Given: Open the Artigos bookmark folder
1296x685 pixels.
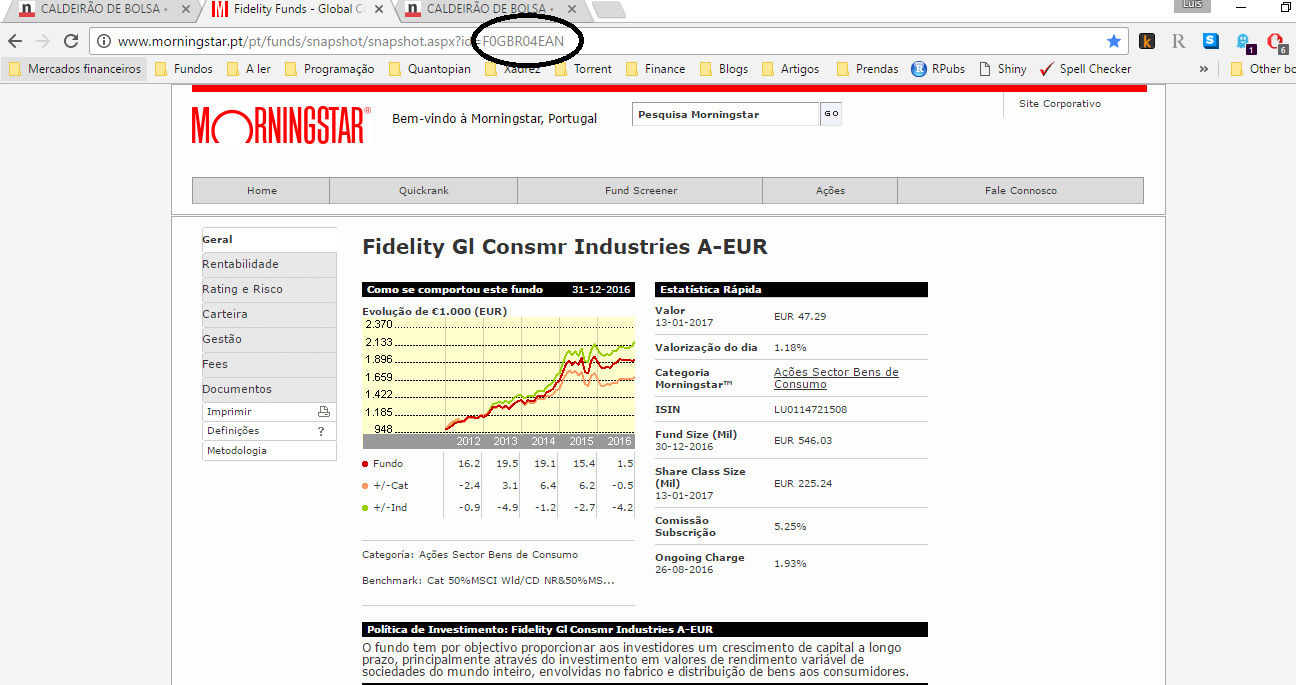Looking at the screenshot, I should 791,69.
